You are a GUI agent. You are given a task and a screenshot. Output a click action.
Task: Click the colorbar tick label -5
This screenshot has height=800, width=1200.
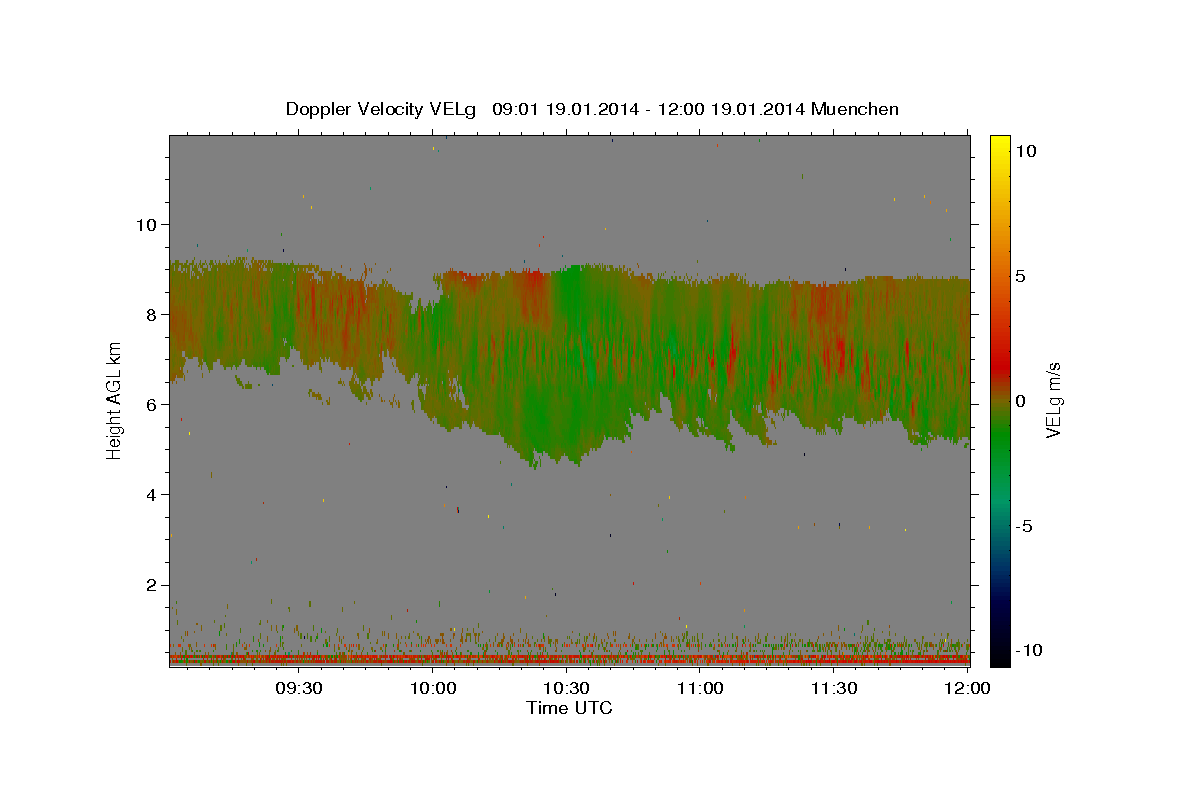[x=1024, y=526]
